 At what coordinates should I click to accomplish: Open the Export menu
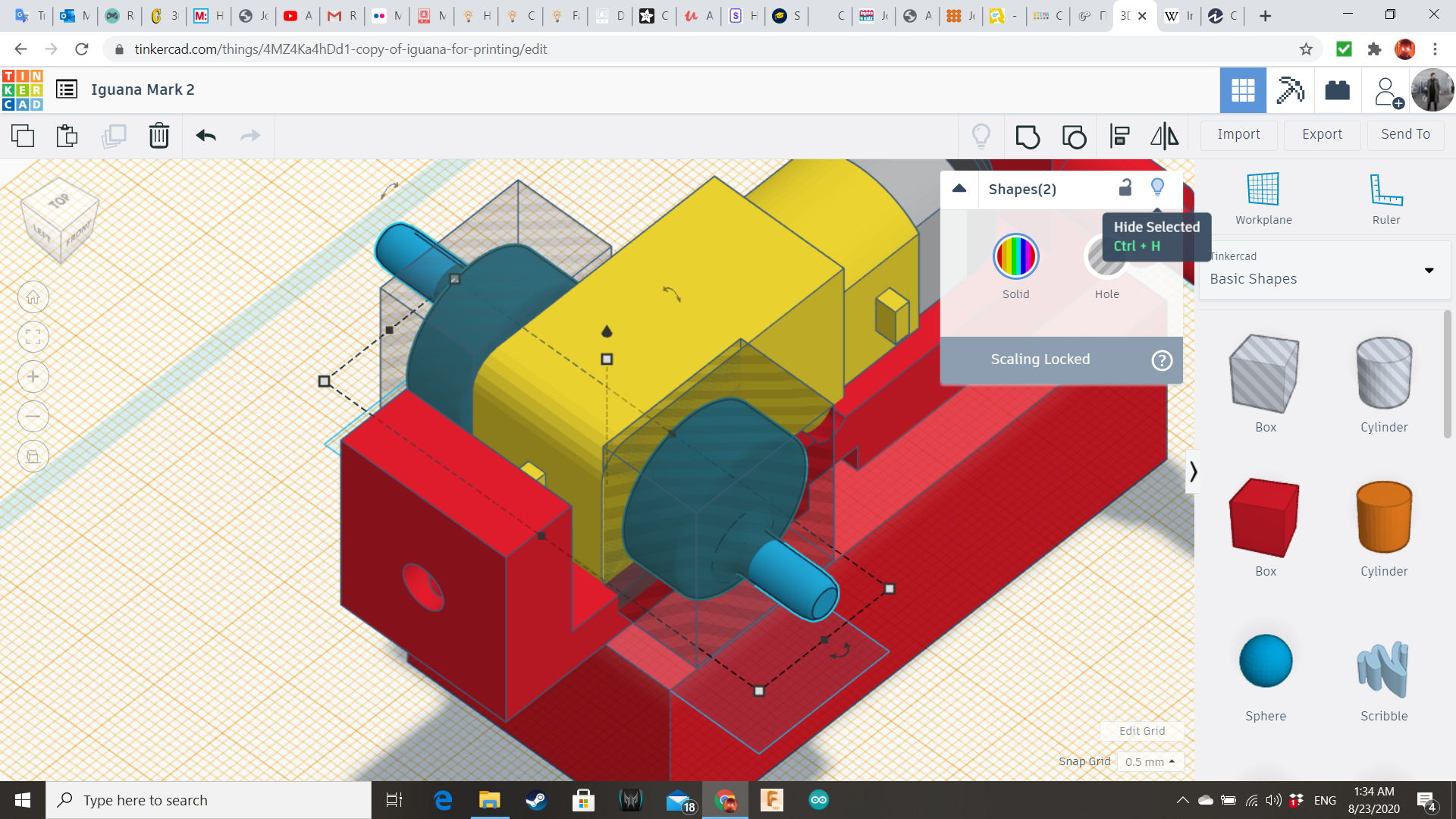coord(1322,134)
